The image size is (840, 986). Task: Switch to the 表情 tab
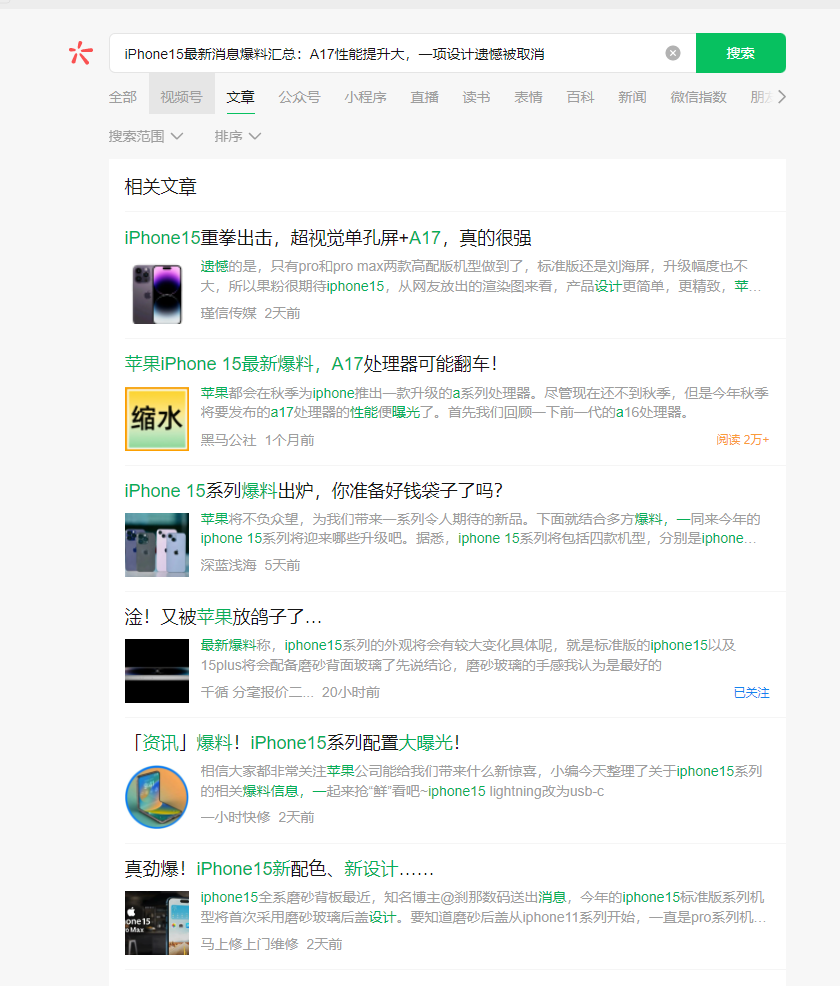pos(528,97)
